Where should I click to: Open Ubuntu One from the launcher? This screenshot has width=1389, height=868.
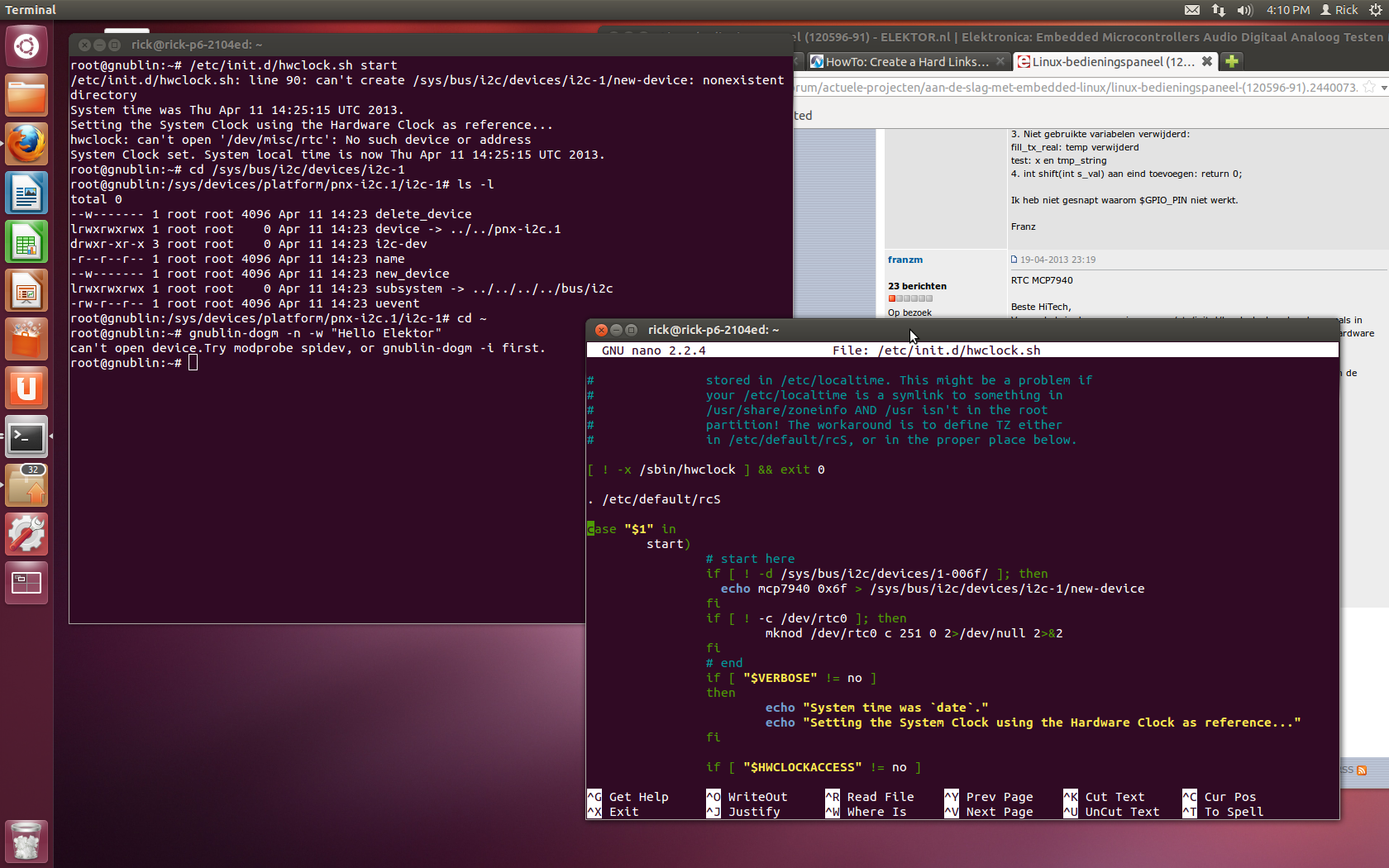pos(26,388)
